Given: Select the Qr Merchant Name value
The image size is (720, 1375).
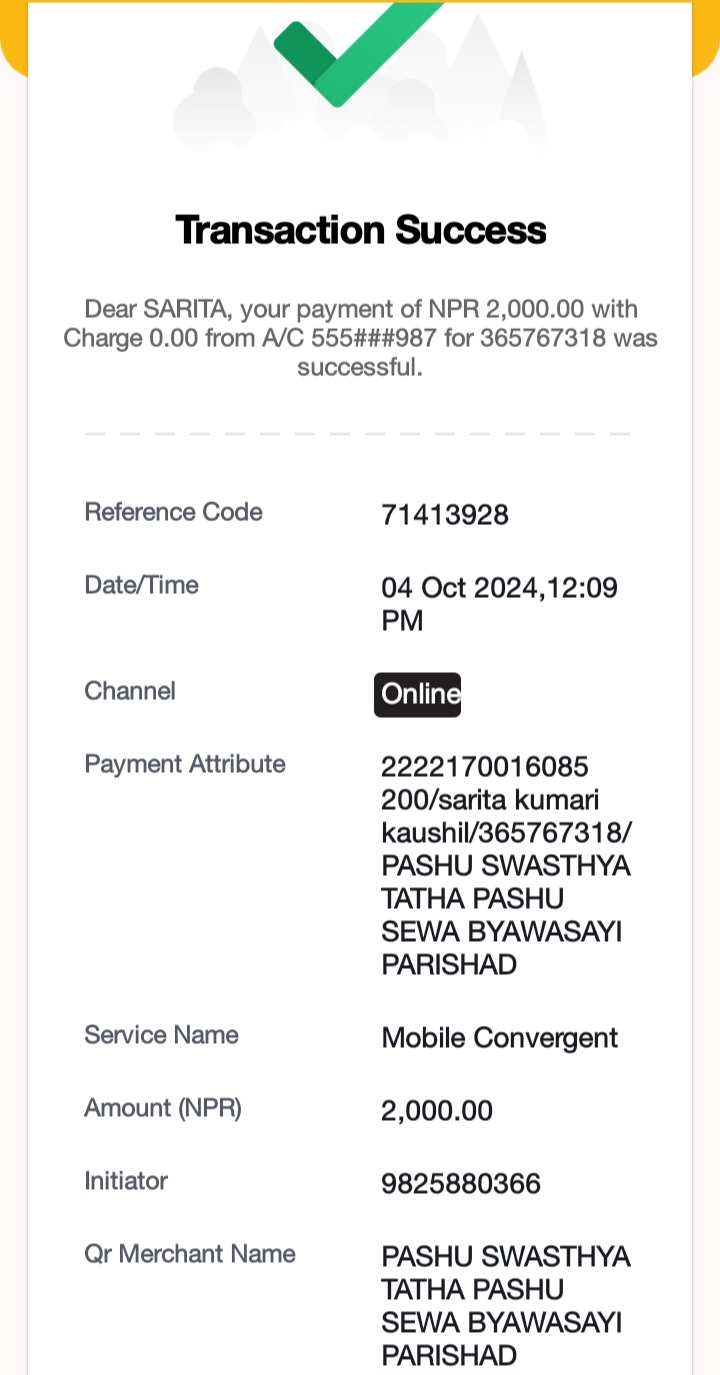Looking at the screenshot, I should [x=506, y=1306].
